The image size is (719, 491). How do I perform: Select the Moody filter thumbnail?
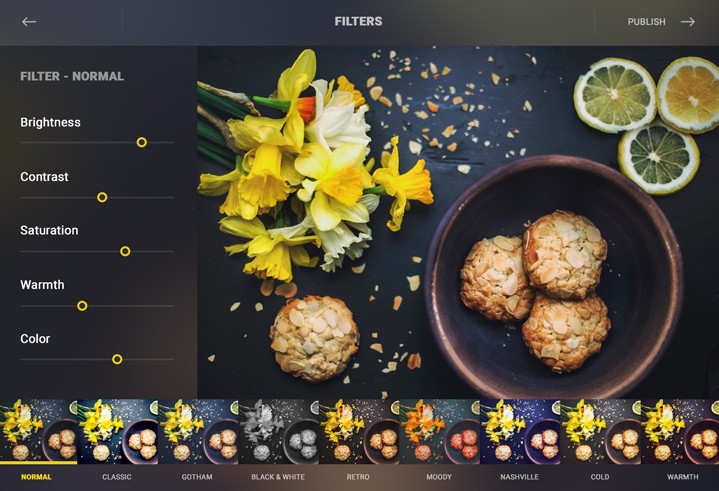440,431
